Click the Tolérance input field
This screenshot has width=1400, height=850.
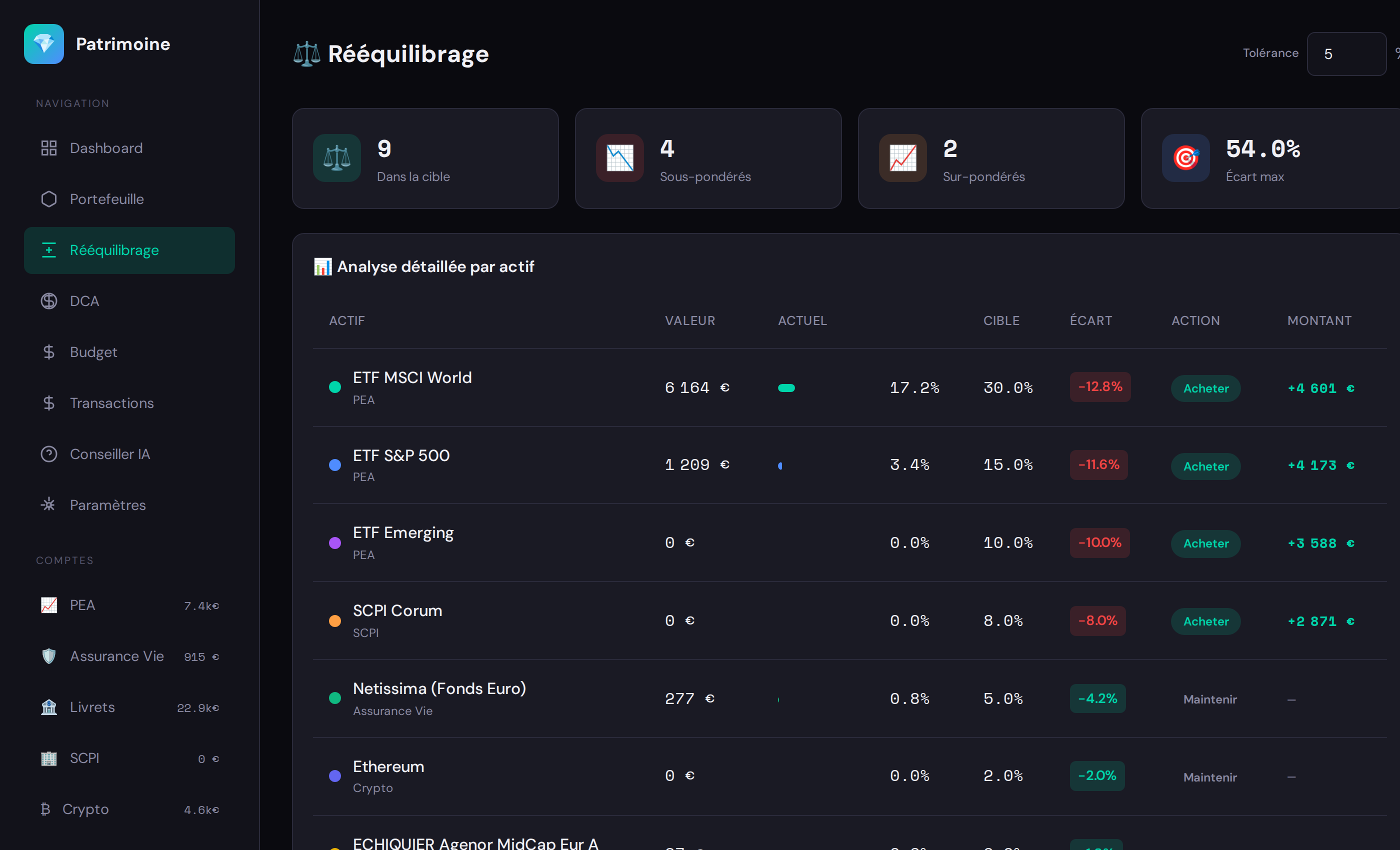coord(1345,54)
